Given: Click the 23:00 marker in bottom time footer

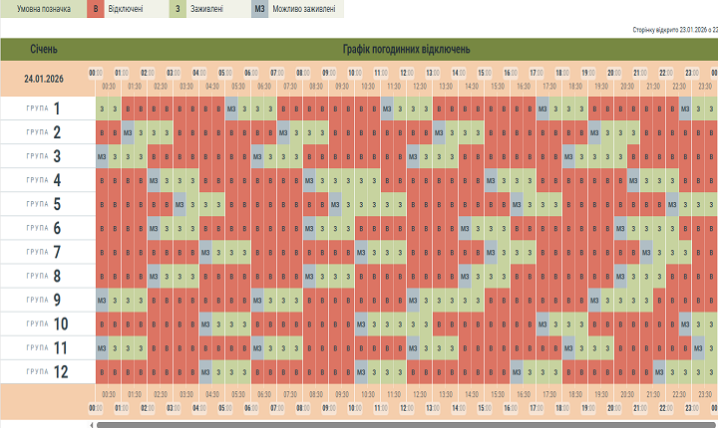Looking at the screenshot, I should 690,409.
